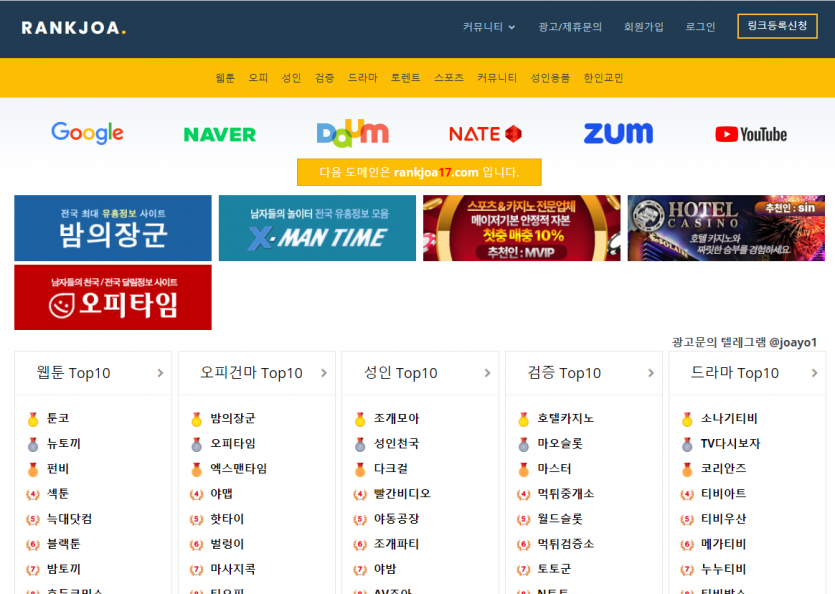Open the red 오피타임 banner
The height and width of the screenshot is (594, 835).
113,297
